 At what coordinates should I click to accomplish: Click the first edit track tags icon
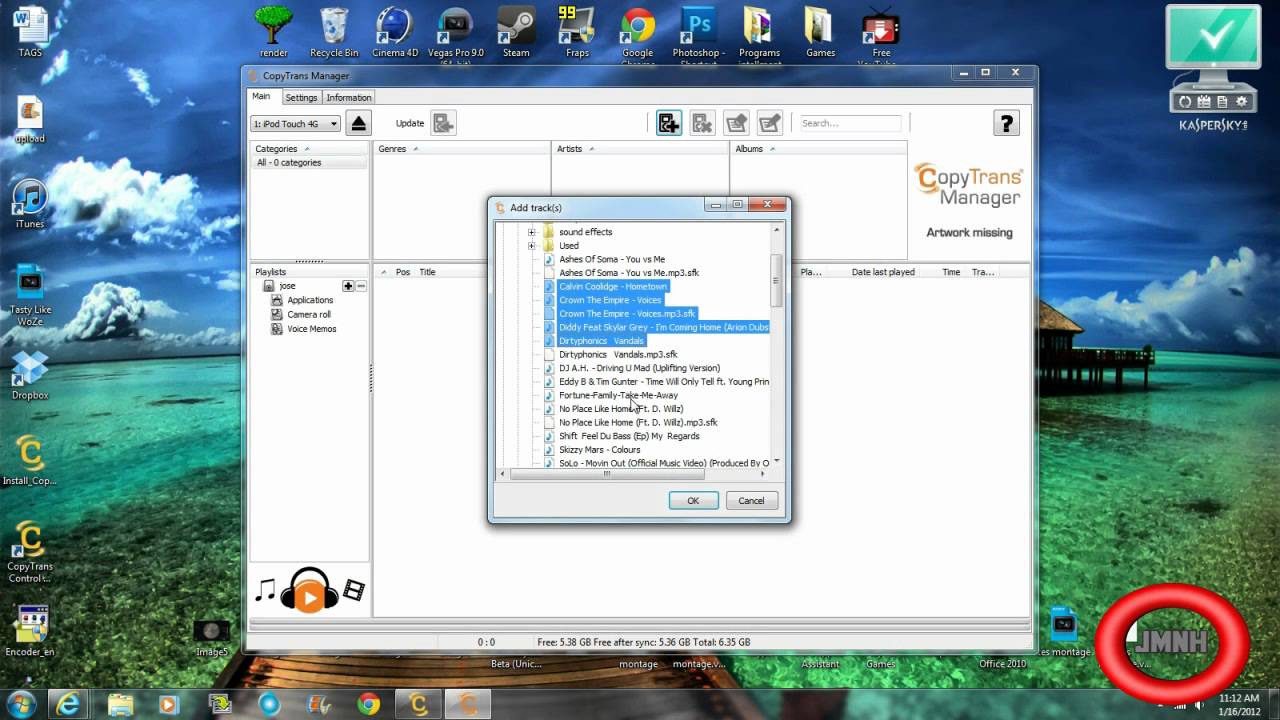[737, 123]
